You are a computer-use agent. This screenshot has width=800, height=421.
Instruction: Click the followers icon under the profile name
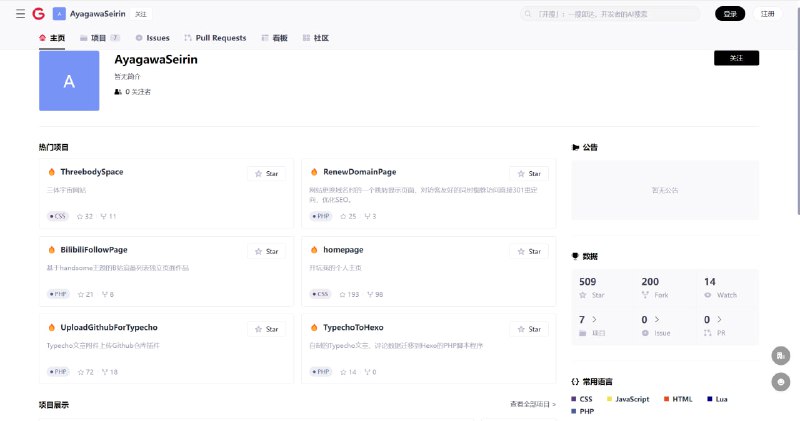[118, 92]
